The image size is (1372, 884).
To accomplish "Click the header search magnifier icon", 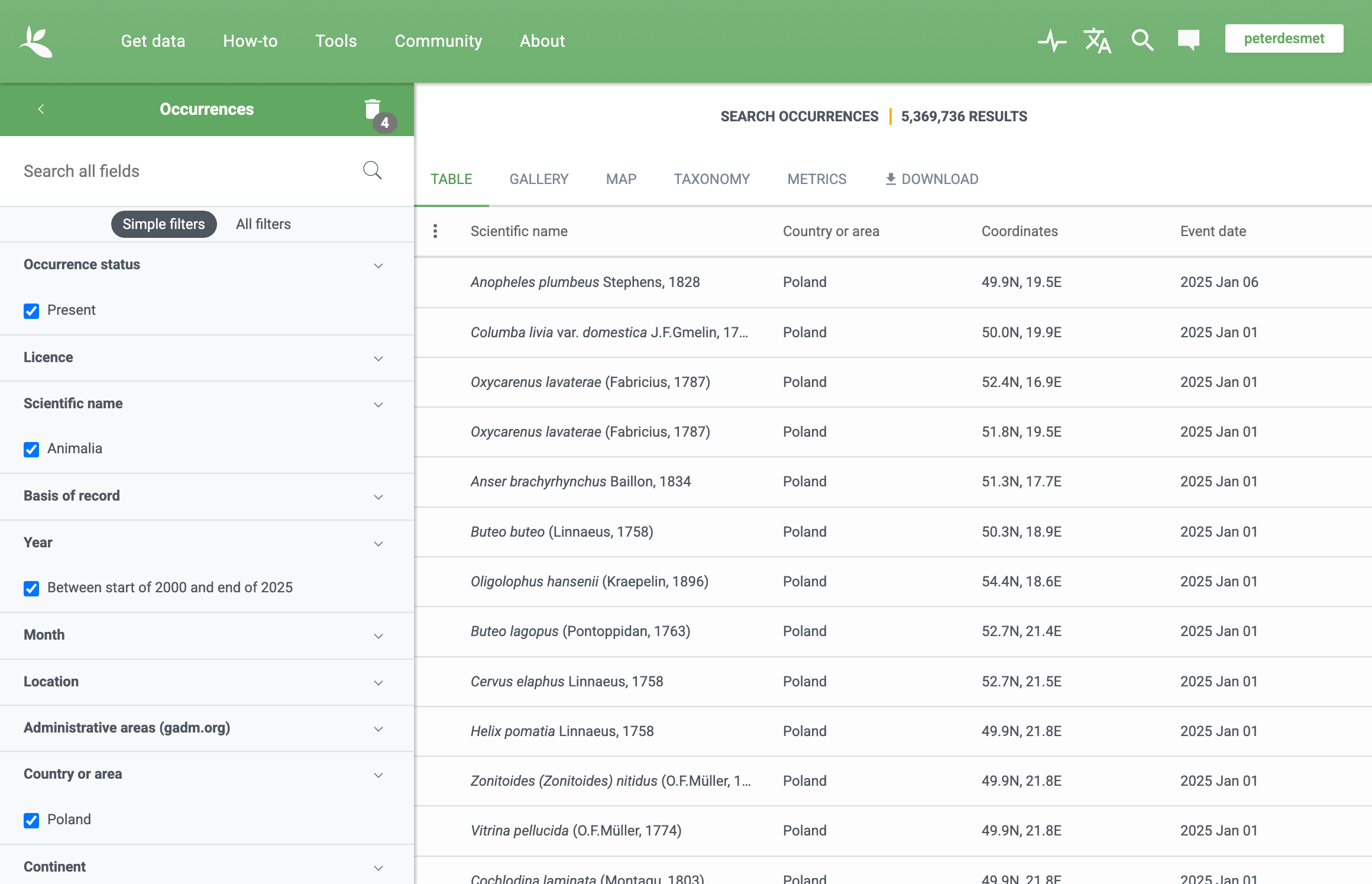I will 1142,41.
